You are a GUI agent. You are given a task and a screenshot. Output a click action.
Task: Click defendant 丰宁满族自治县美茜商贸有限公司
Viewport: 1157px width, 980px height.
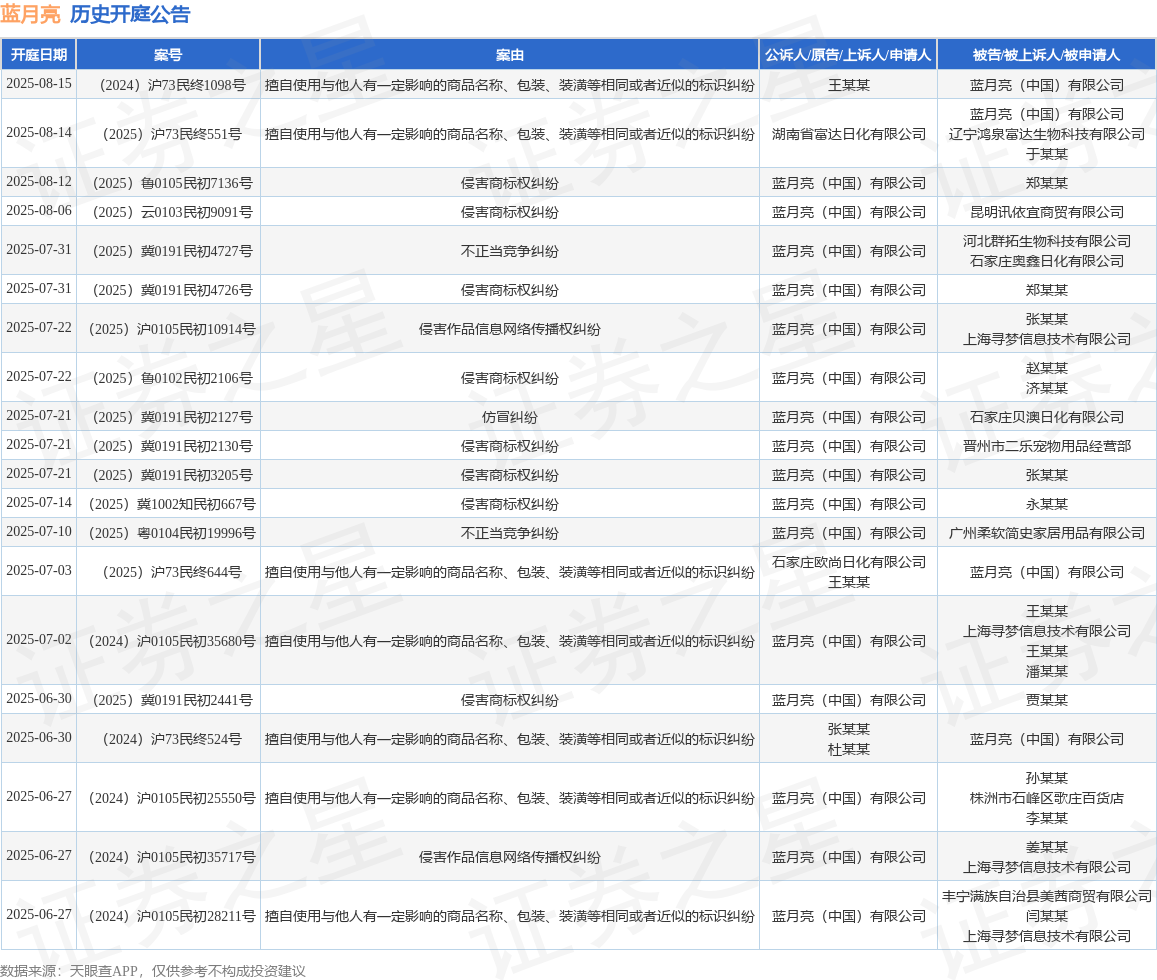1046,896
